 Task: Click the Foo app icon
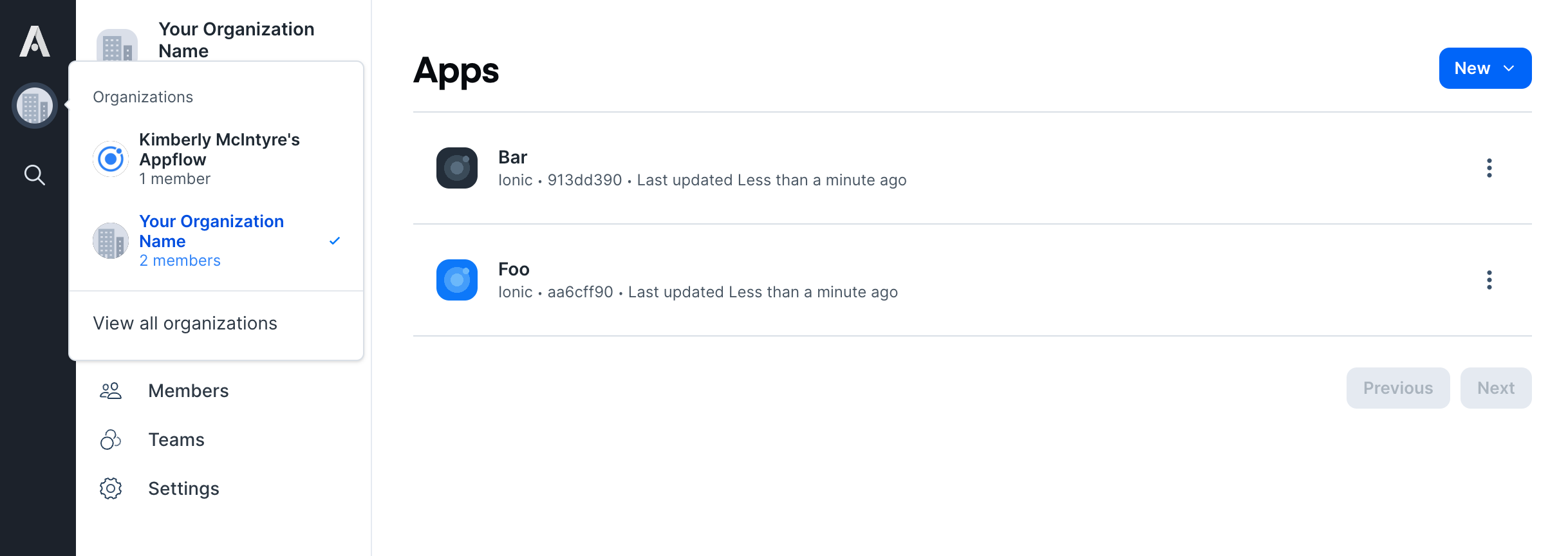point(457,280)
